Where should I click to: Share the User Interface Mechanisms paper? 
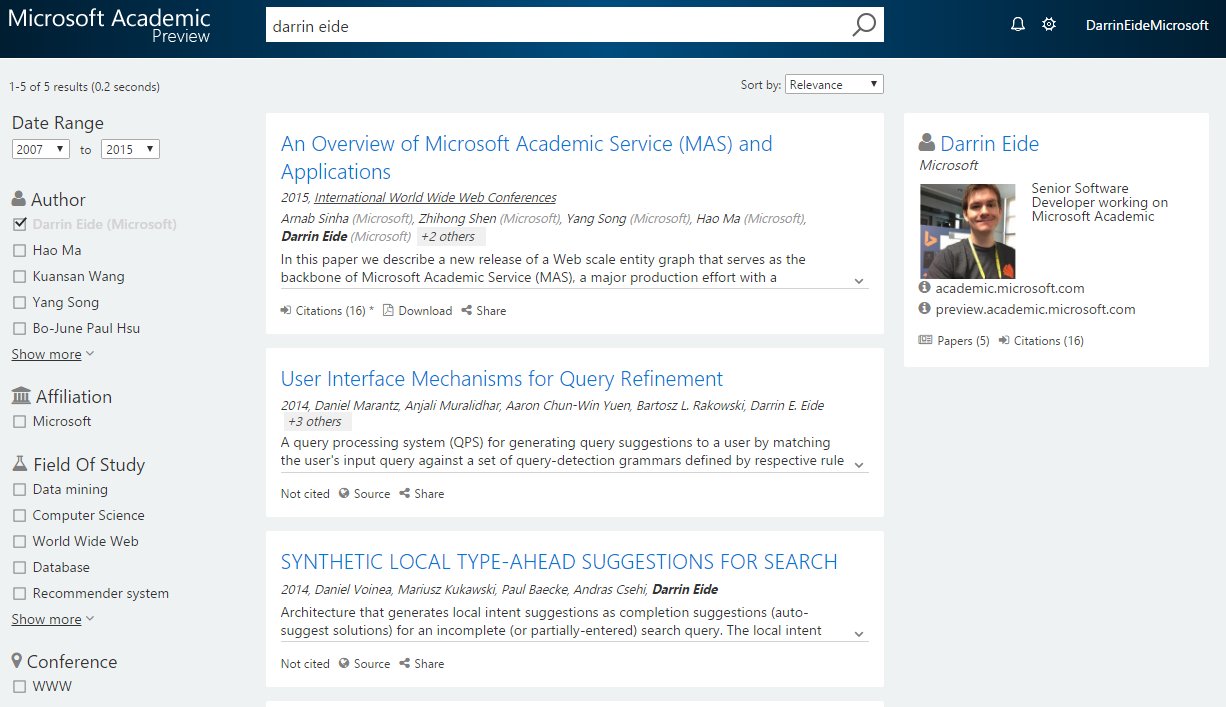[421, 494]
